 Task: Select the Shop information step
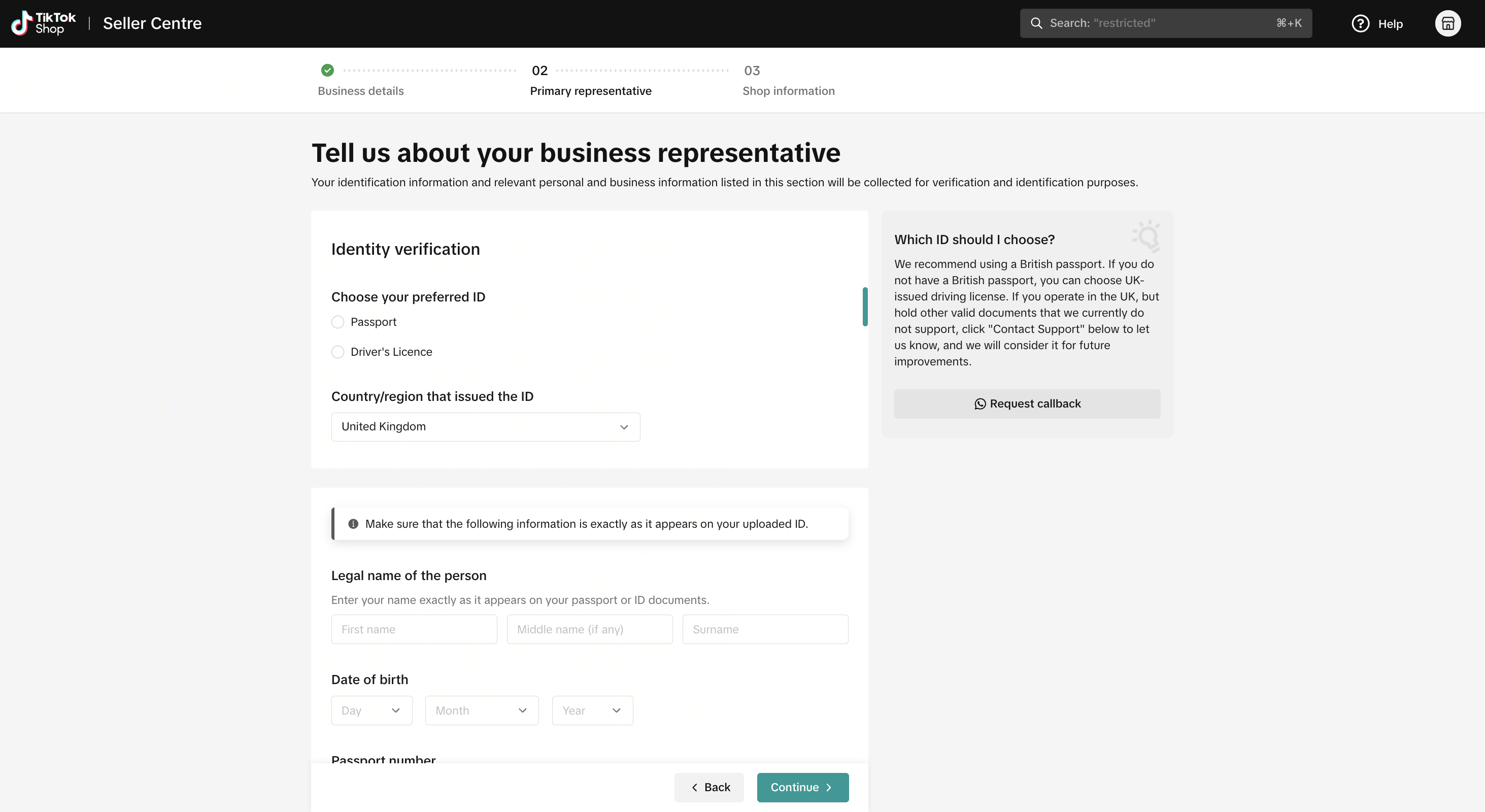coord(788,91)
